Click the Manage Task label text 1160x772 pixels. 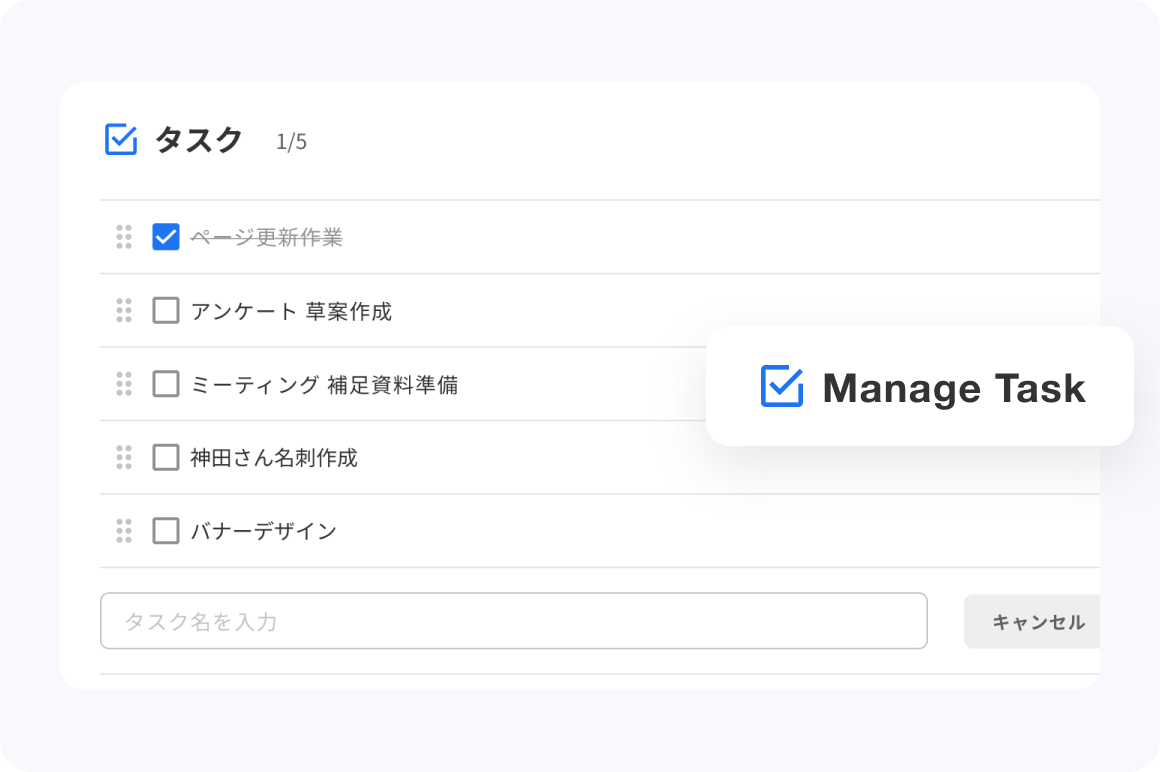953,388
